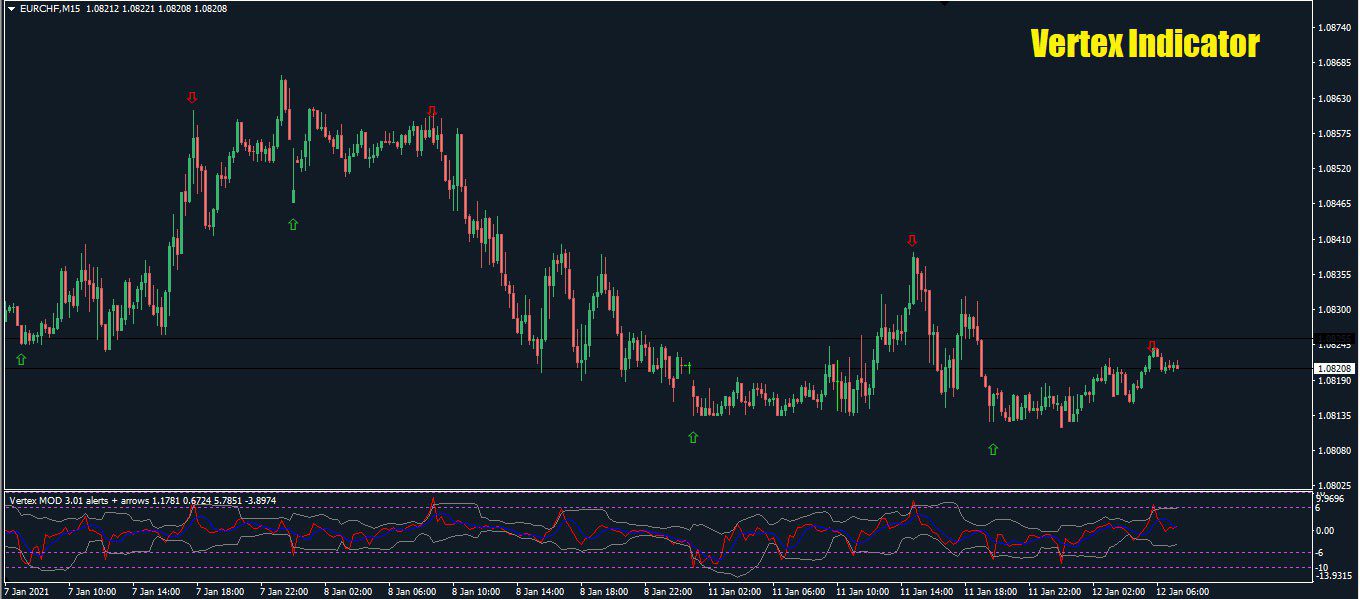Click the 8 Jan 14:00 label on time axis

click(543, 591)
